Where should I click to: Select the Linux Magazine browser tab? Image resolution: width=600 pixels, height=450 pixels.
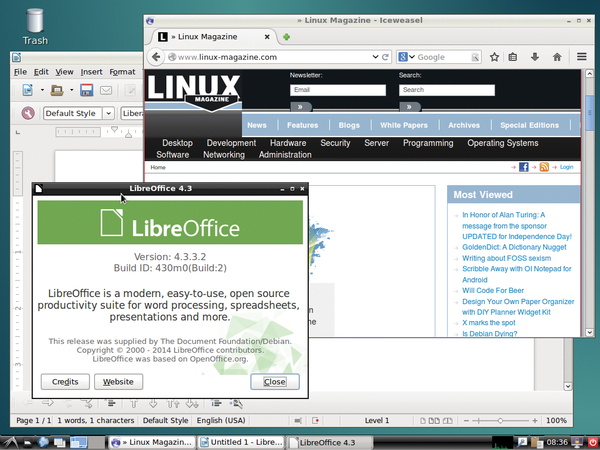(213, 37)
